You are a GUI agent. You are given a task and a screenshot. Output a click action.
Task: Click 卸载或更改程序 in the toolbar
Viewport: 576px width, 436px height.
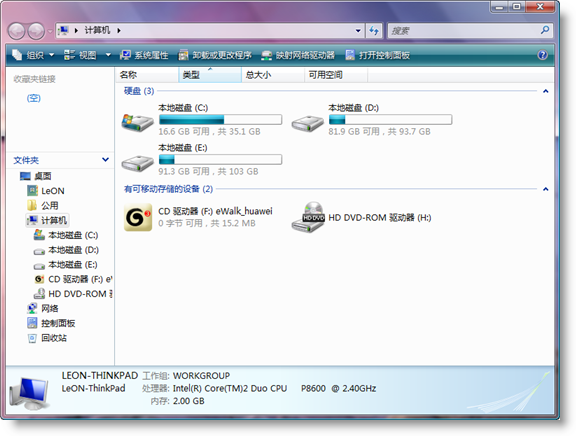point(215,55)
